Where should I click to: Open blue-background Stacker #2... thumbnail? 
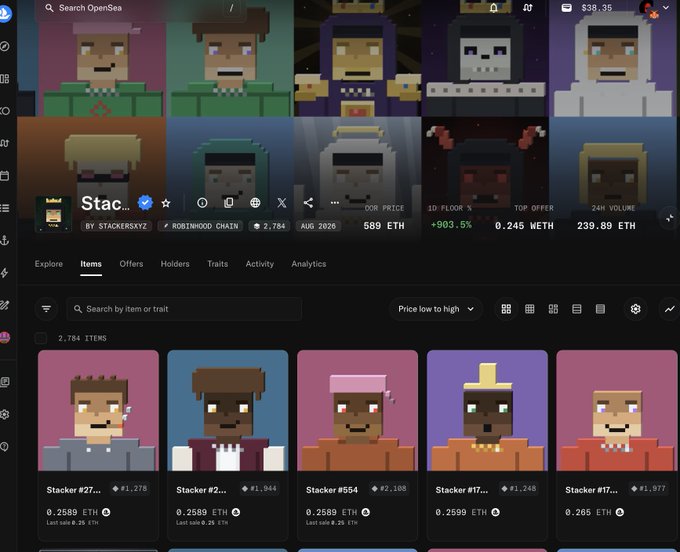pyautogui.click(x=228, y=410)
